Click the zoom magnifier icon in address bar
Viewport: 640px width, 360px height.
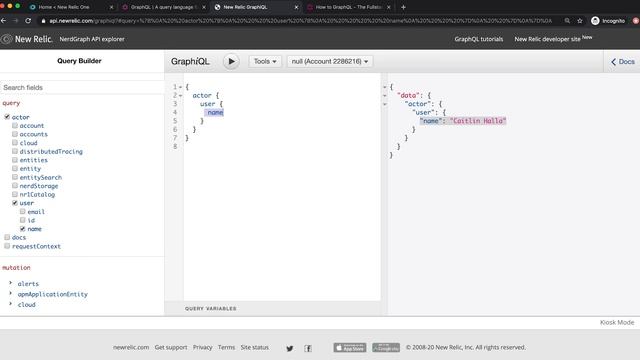567,20
